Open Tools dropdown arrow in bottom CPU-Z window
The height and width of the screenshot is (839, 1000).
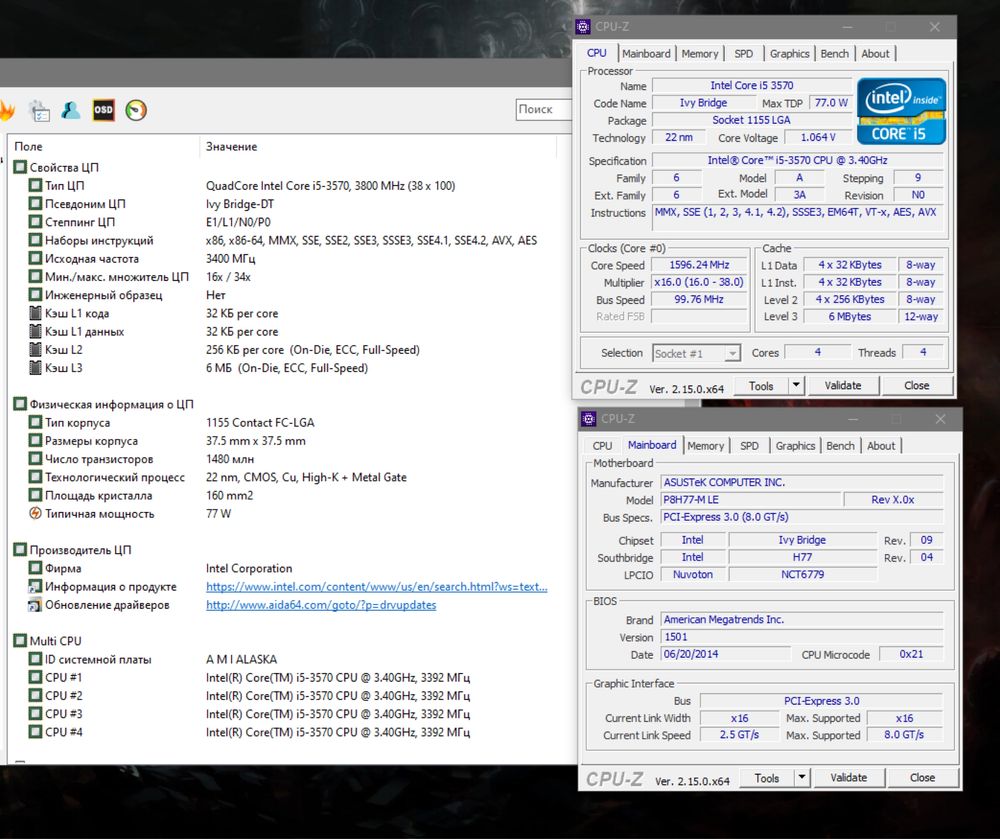(x=802, y=777)
